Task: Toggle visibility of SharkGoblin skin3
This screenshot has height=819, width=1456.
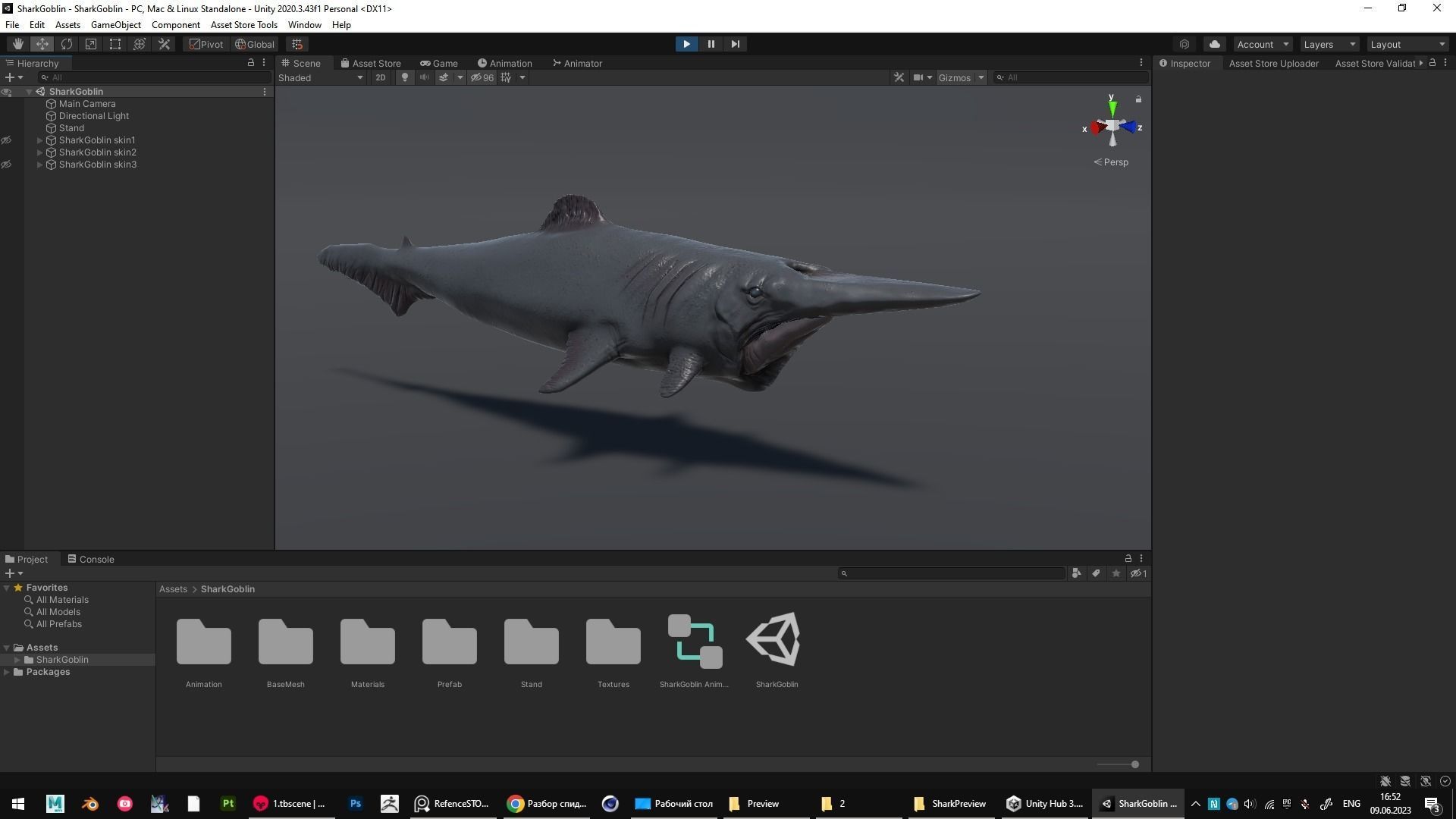Action: (6, 165)
